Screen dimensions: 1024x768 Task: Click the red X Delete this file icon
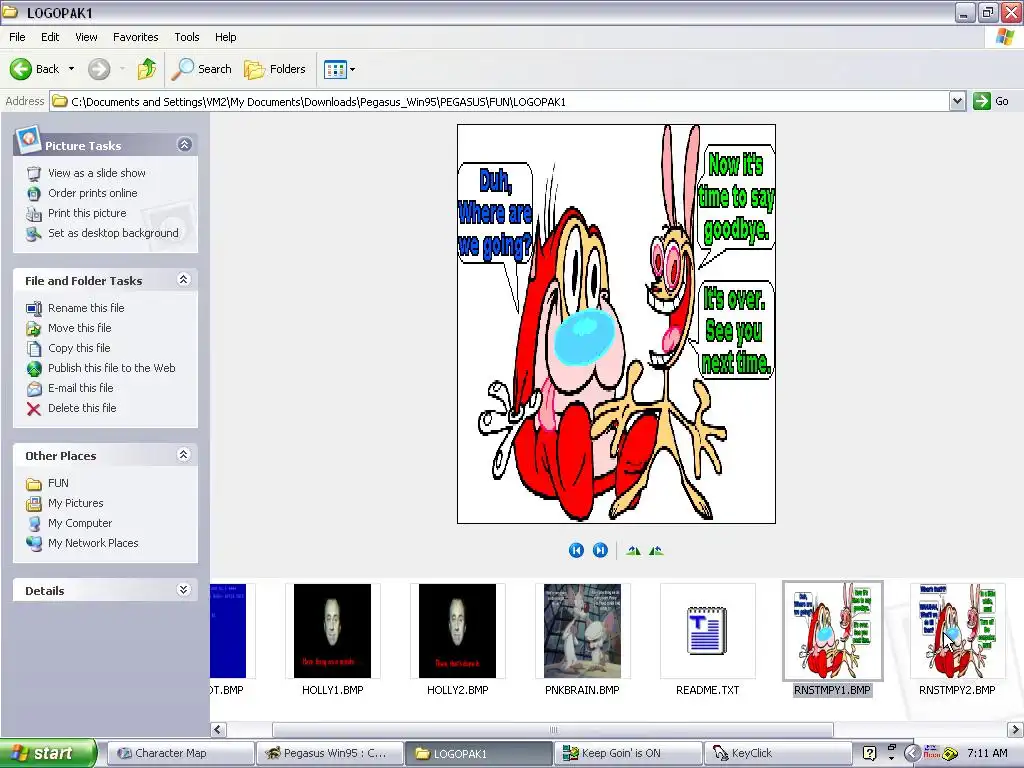click(x=34, y=409)
